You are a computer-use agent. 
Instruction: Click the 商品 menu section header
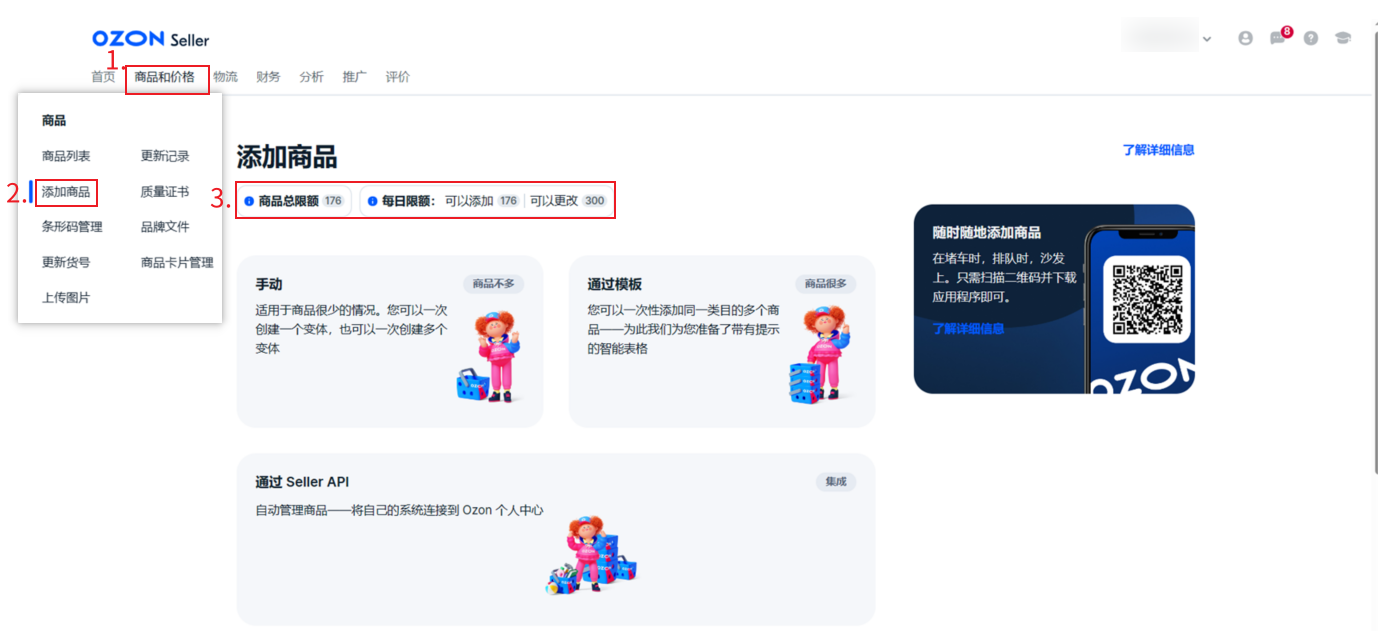tap(54, 121)
